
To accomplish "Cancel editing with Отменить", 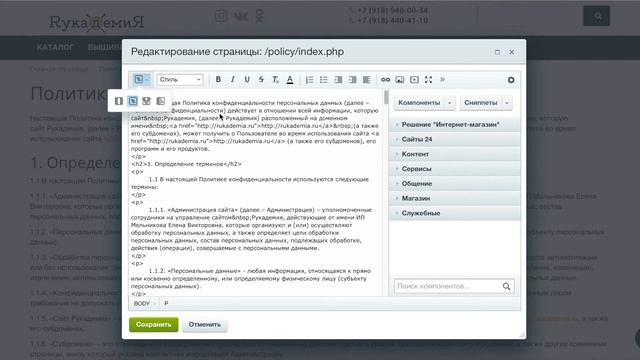I will pyautogui.click(x=204, y=324).
